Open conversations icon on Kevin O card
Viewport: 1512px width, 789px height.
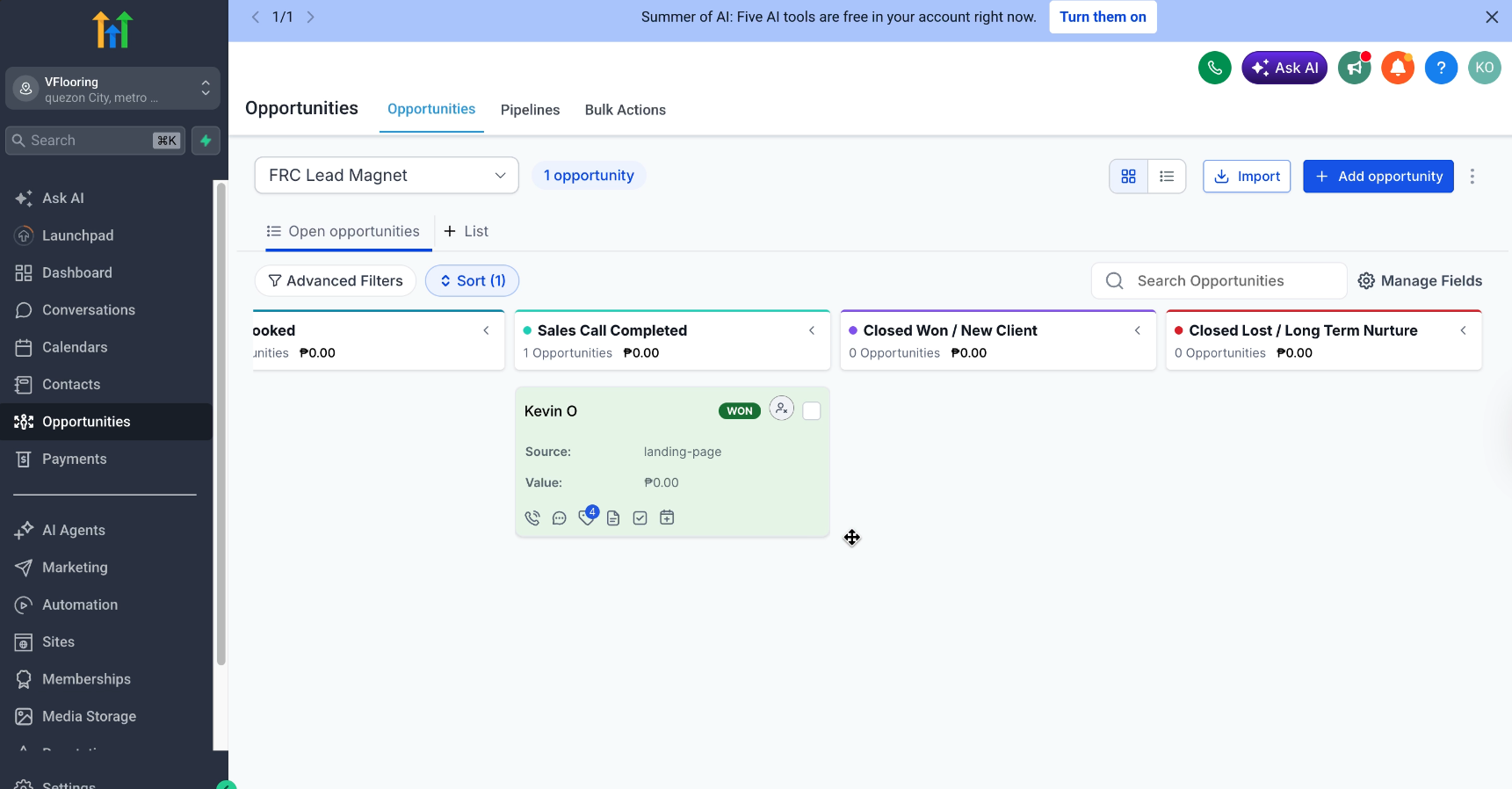click(x=560, y=518)
